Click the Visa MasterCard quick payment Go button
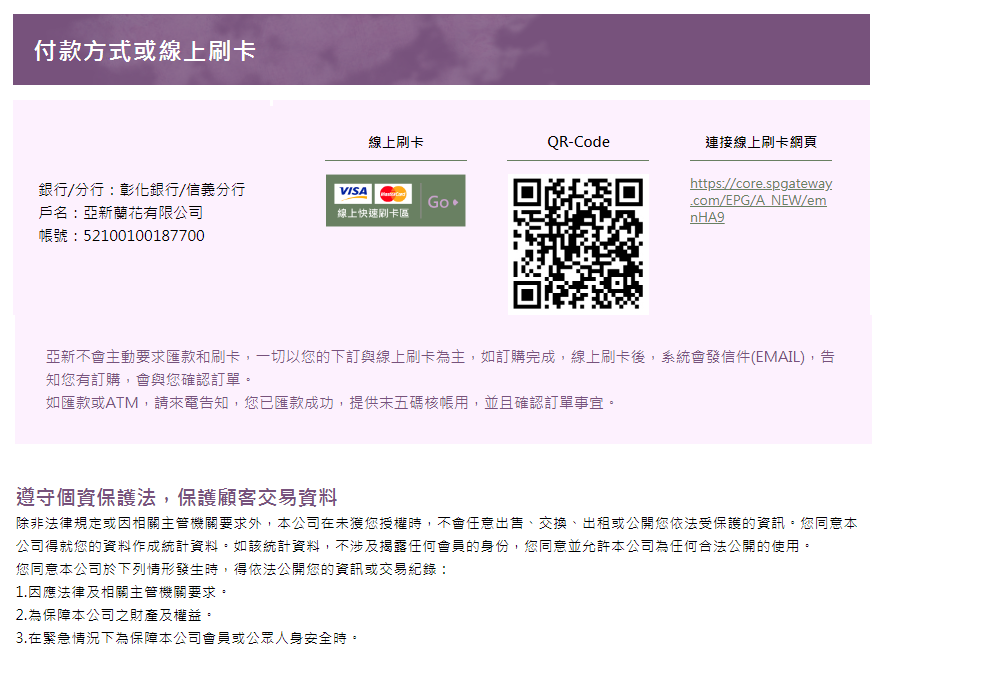The width and height of the screenshot is (1002, 680). (396, 201)
